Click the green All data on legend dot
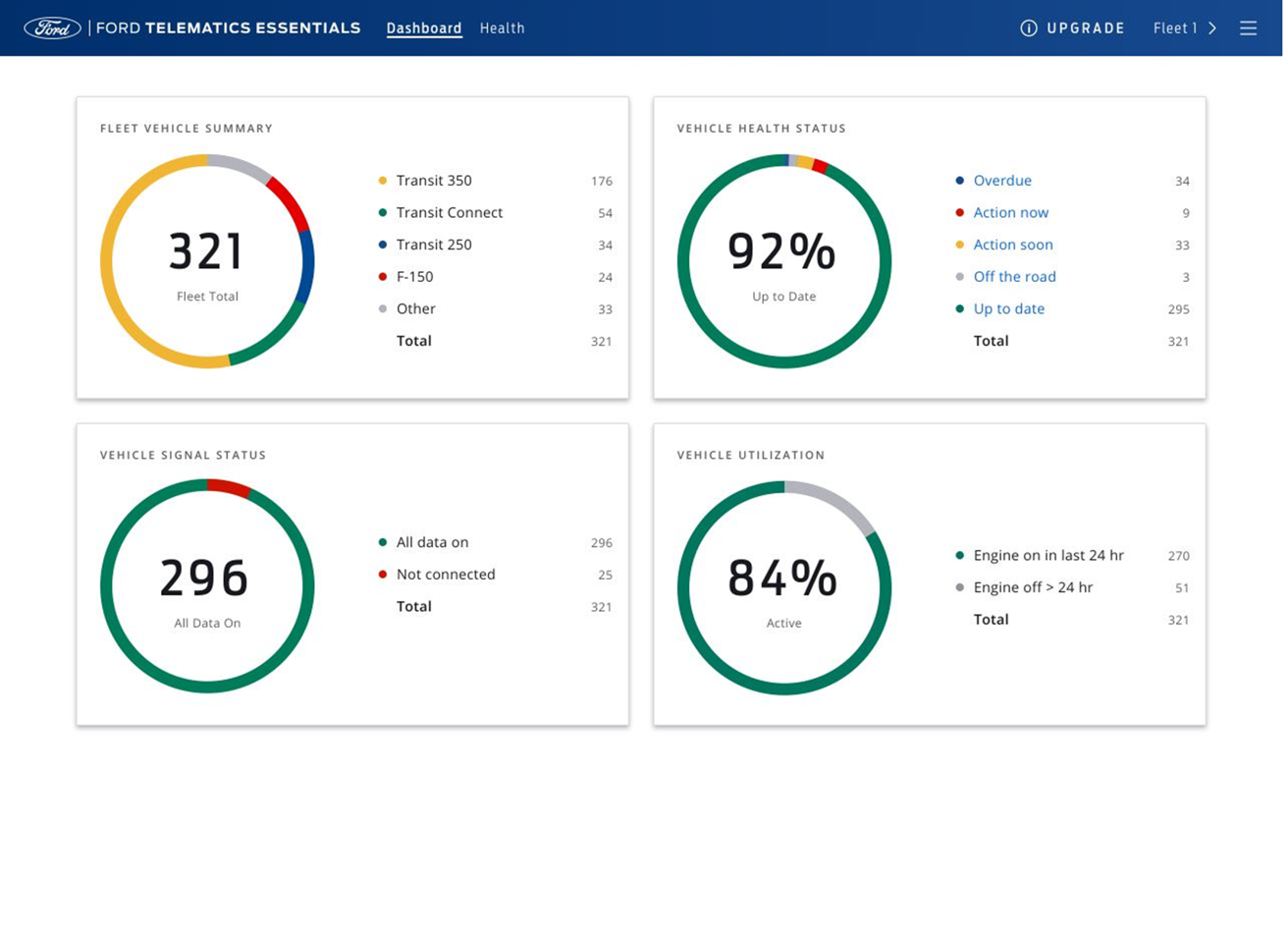The width and height of the screenshot is (1288, 936). pyautogui.click(x=383, y=542)
